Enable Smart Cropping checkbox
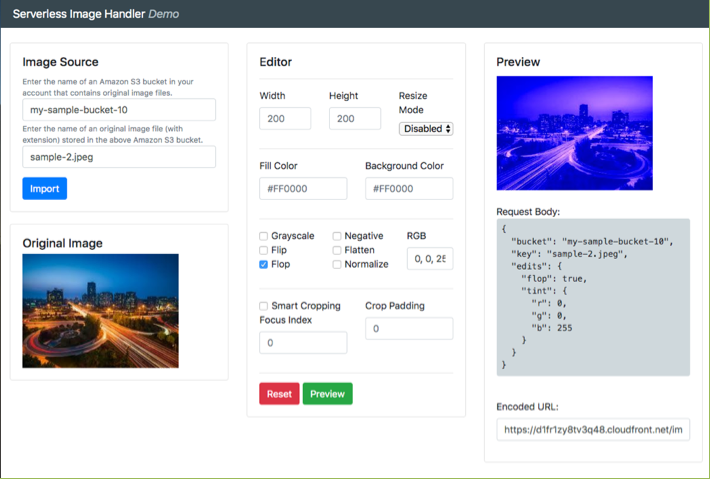 [264, 306]
